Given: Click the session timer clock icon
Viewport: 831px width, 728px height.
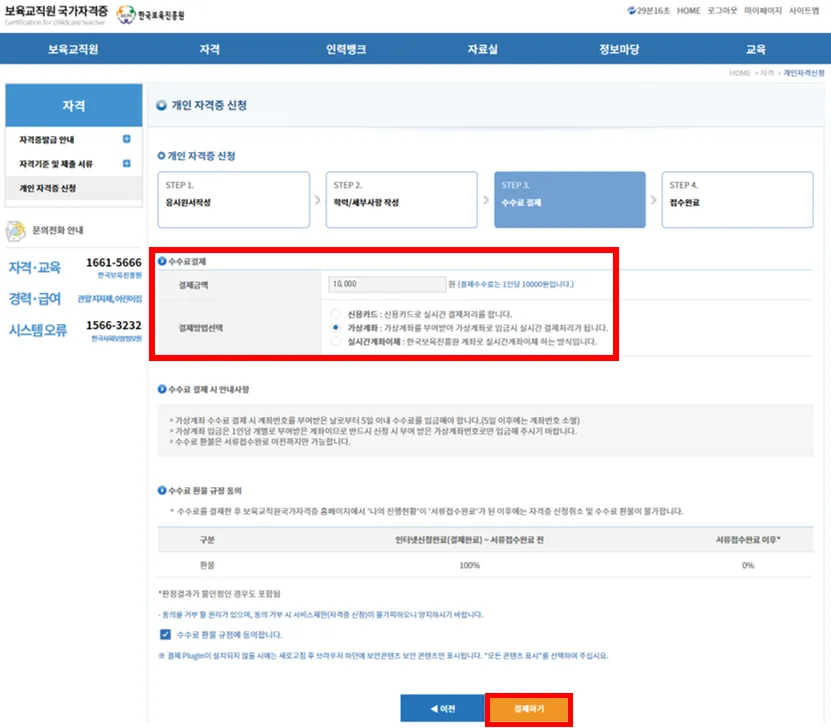Looking at the screenshot, I should [x=631, y=11].
